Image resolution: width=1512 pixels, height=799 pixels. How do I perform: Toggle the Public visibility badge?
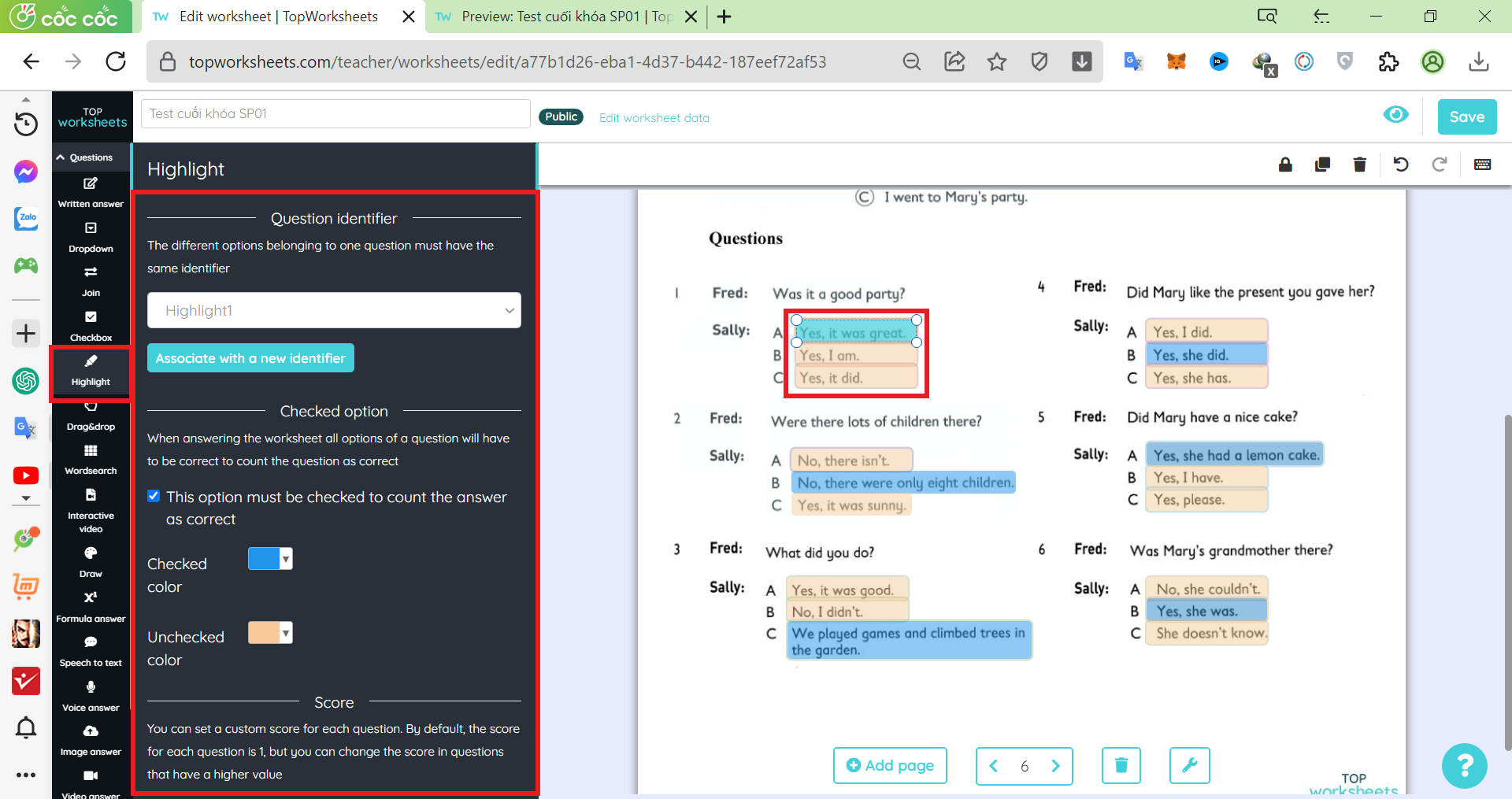coord(561,117)
